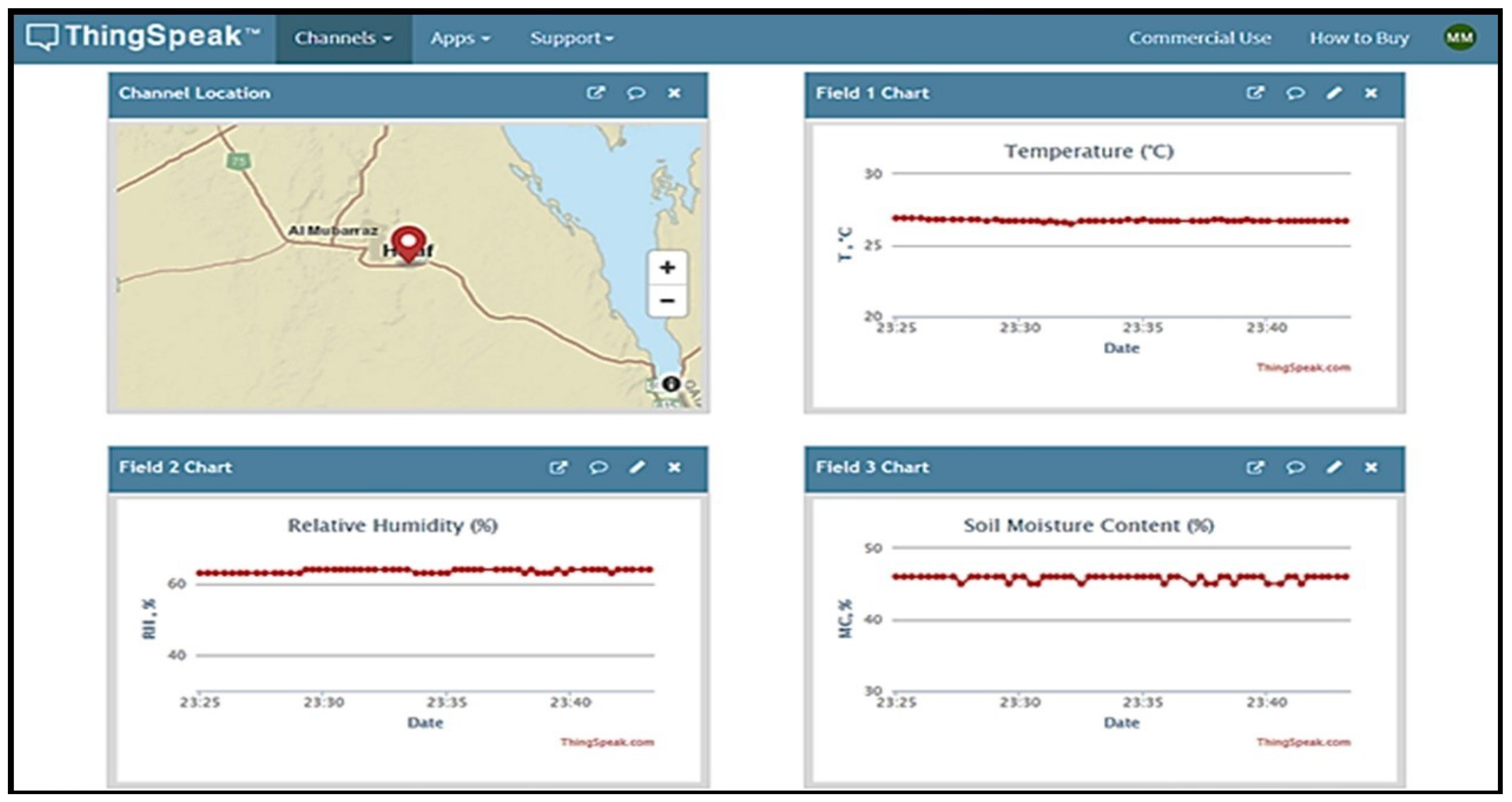Image resolution: width=1512 pixels, height=802 pixels.
Task: Edit Field 3 Chart options
Action: tap(1334, 468)
